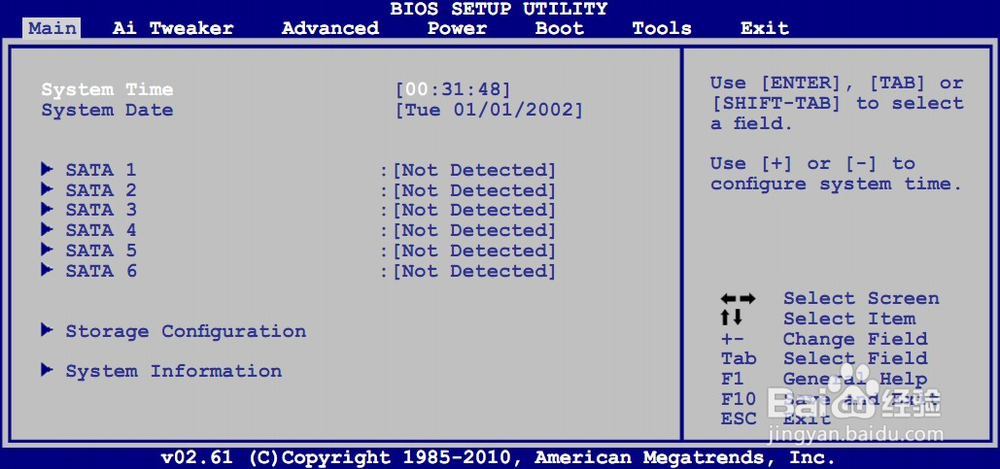Switch to the Exit tab

[765, 29]
